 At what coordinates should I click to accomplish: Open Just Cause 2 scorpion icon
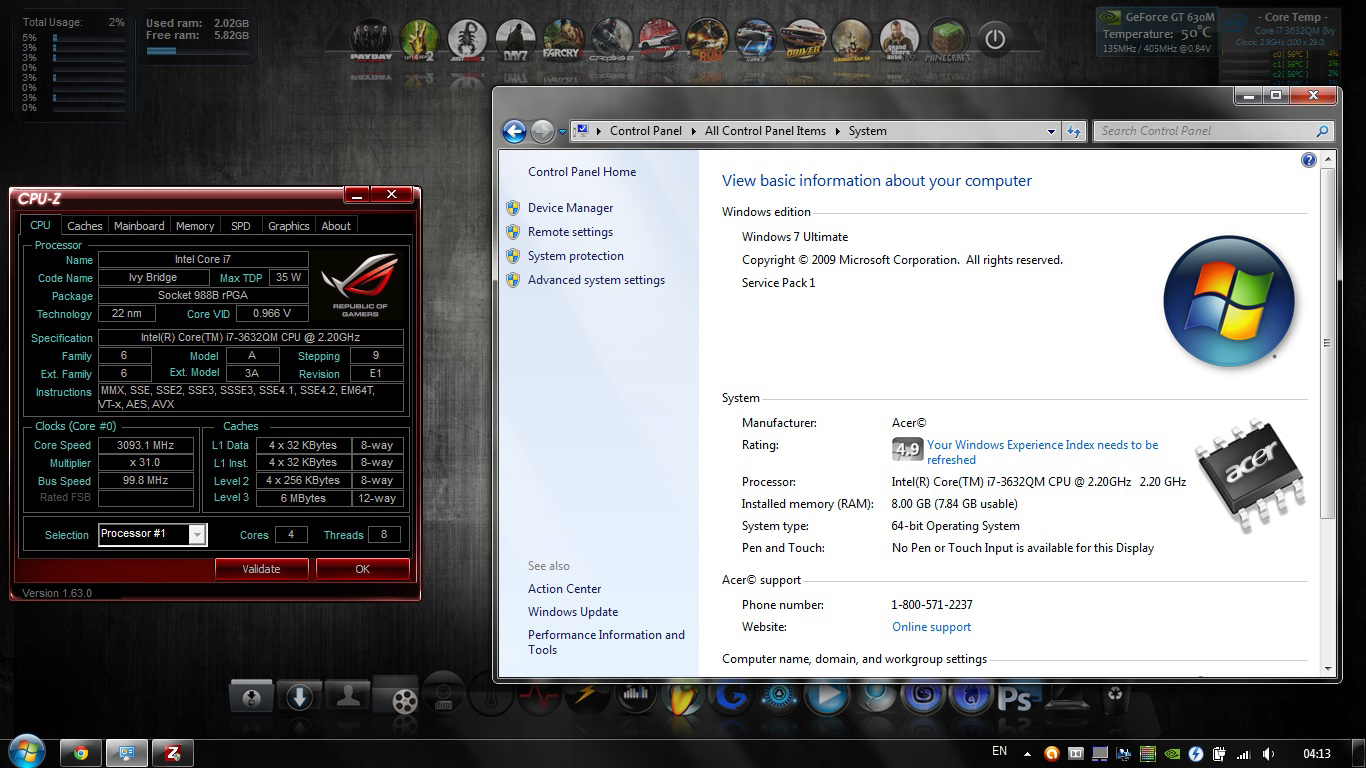(467, 40)
